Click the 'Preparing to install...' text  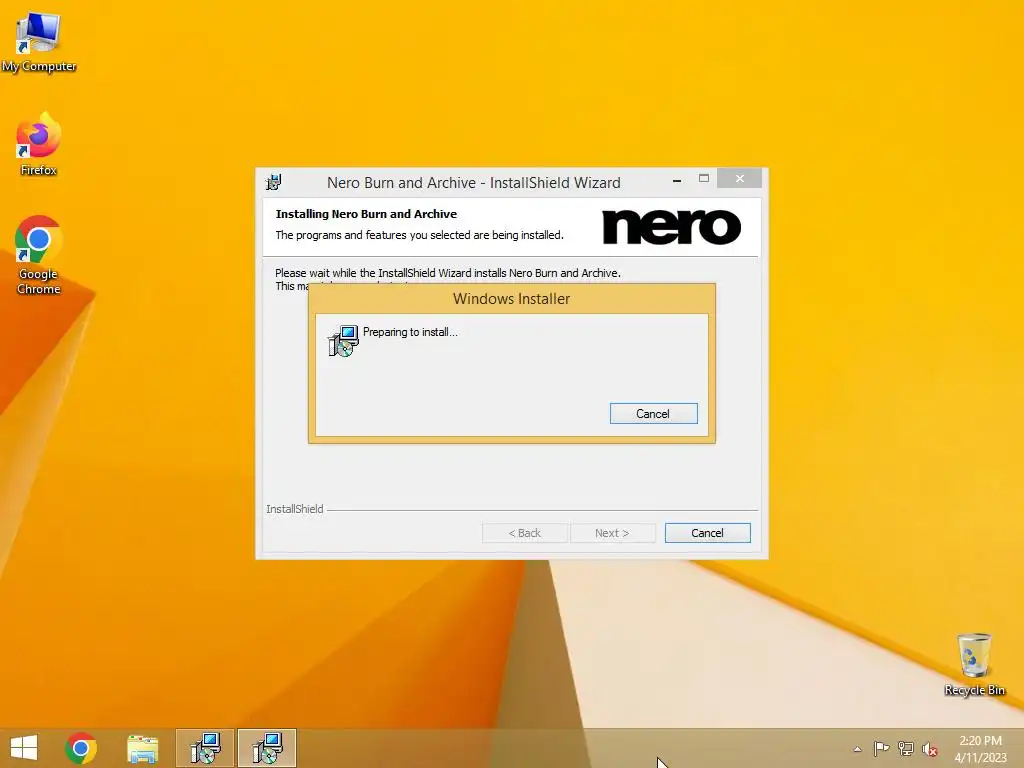(x=410, y=332)
